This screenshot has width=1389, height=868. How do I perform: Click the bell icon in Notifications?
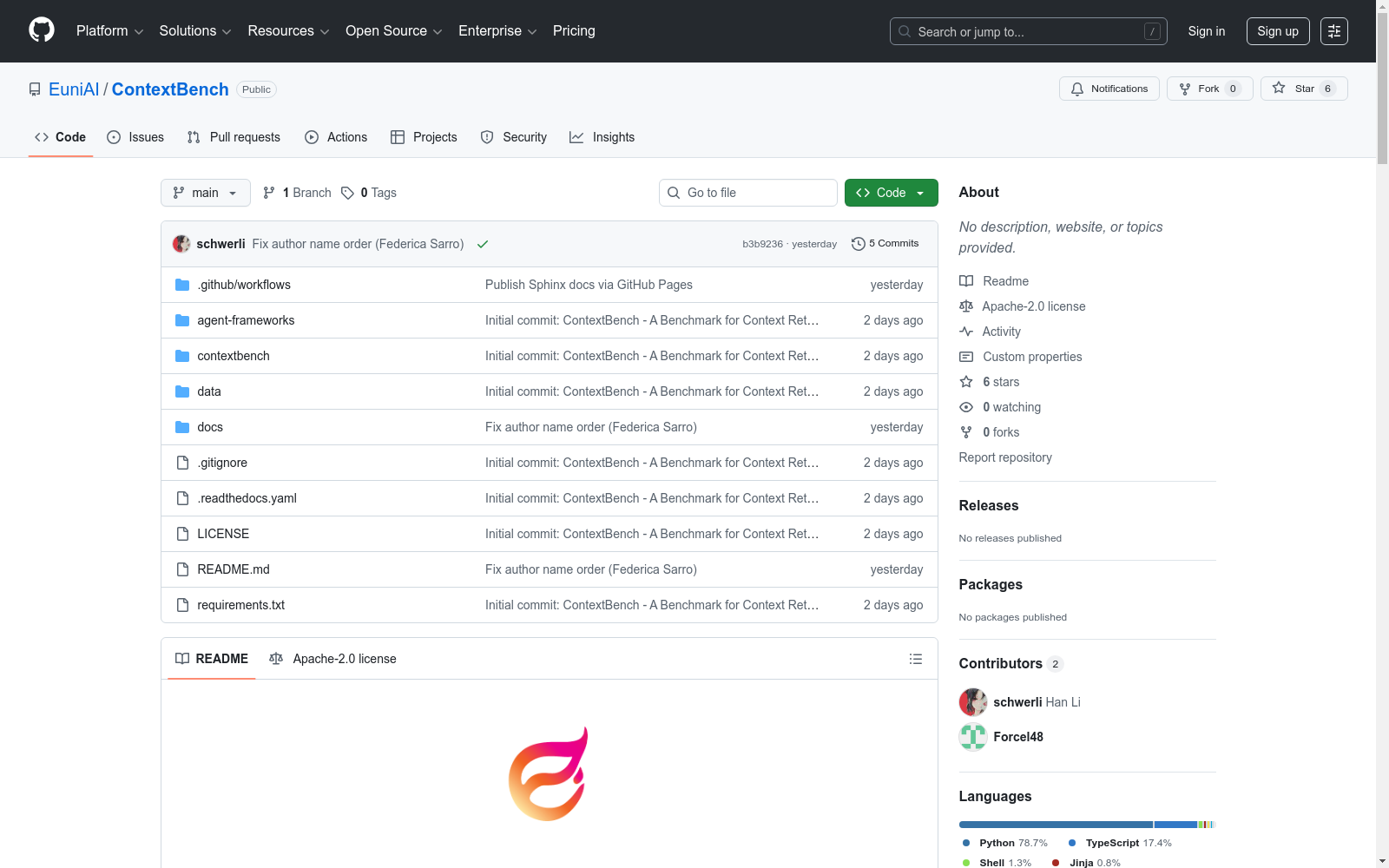(1077, 89)
